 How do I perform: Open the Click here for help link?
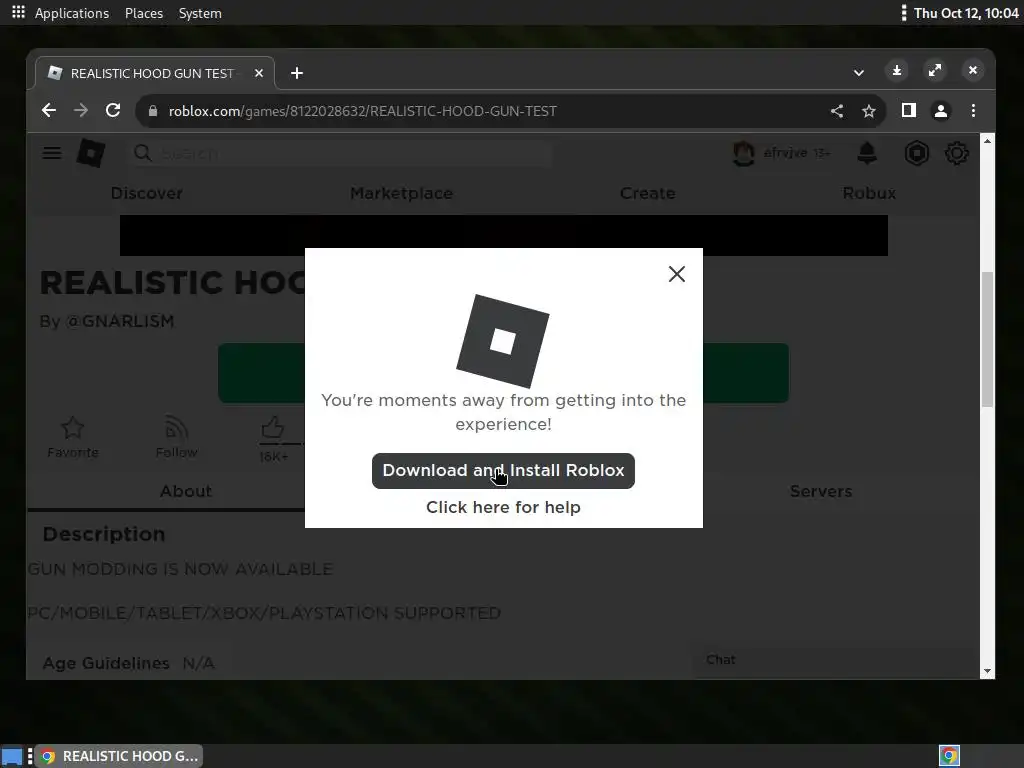pyautogui.click(x=503, y=507)
